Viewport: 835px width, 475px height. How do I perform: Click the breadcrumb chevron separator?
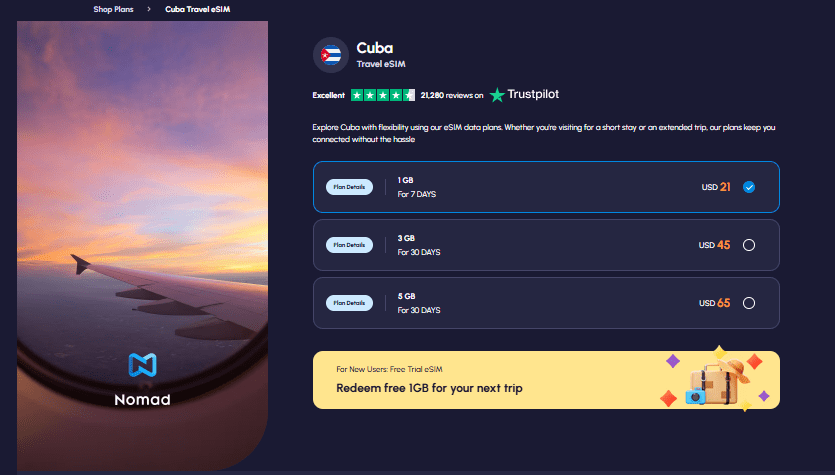click(x=149, y=8)
